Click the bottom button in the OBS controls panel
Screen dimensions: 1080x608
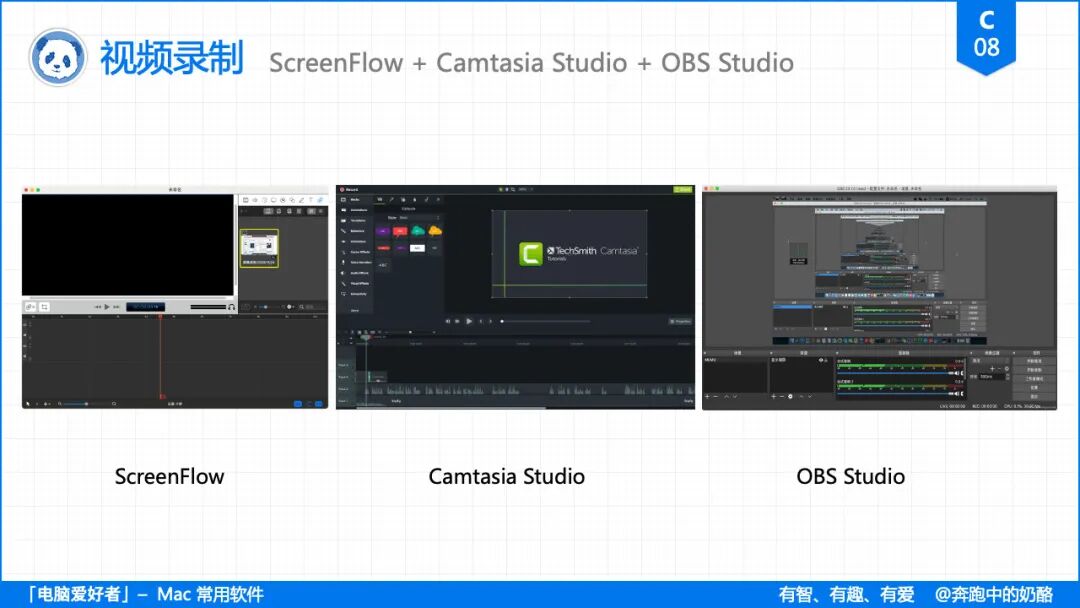1035,396
